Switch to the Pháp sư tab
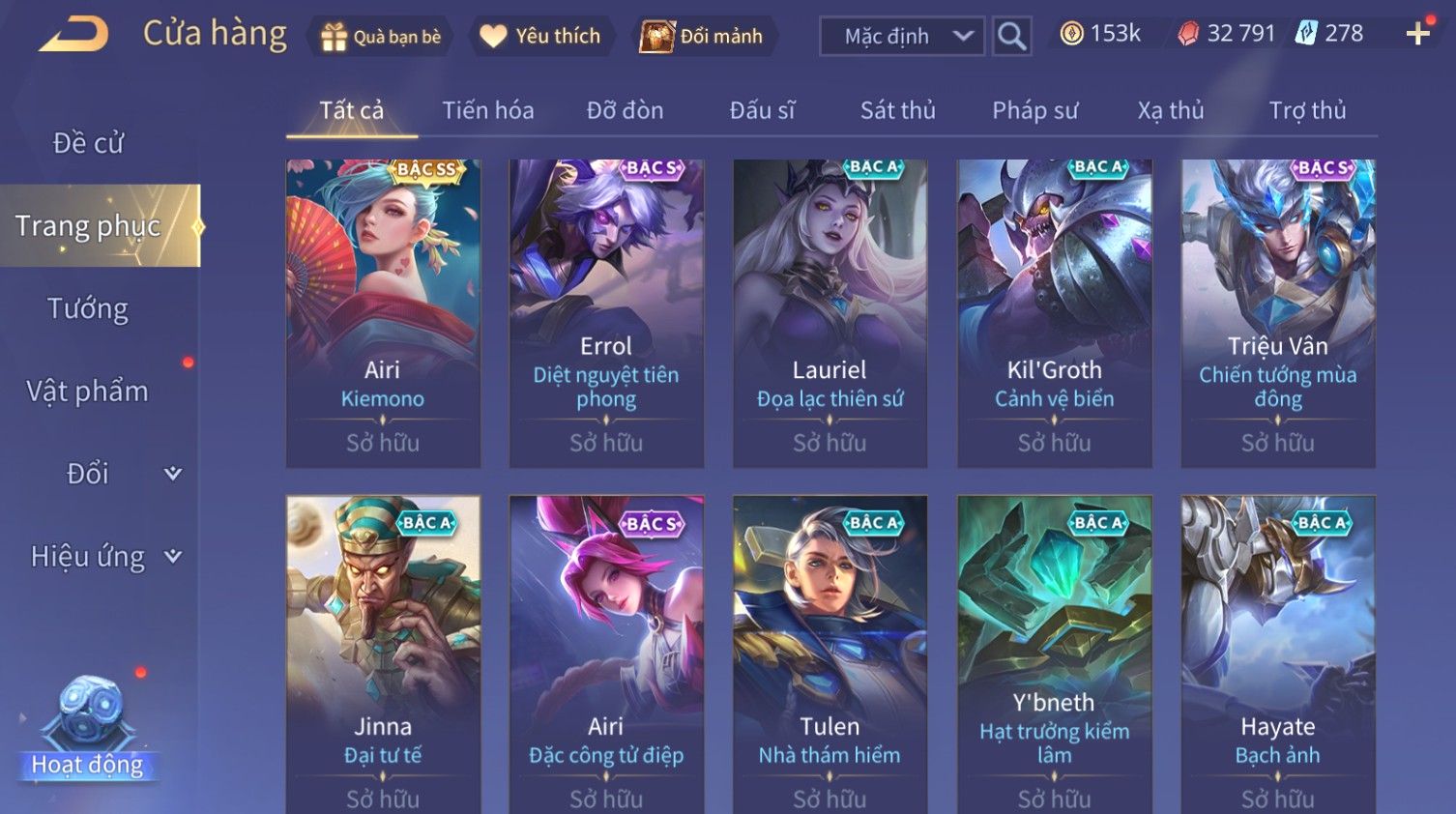The image size is (1456, 814). [1034, 110]
